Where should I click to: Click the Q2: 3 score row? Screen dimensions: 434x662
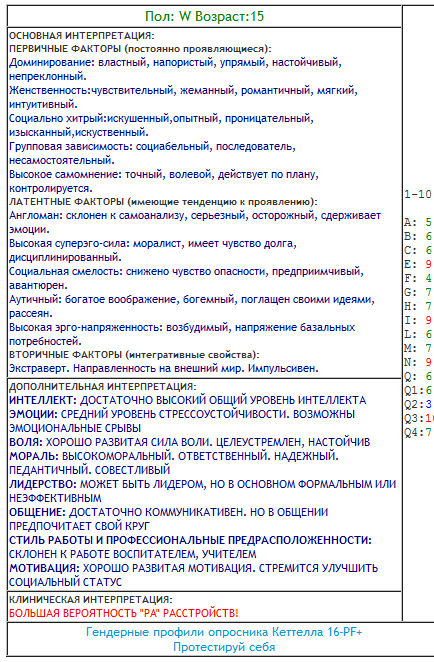pos(418,404)
